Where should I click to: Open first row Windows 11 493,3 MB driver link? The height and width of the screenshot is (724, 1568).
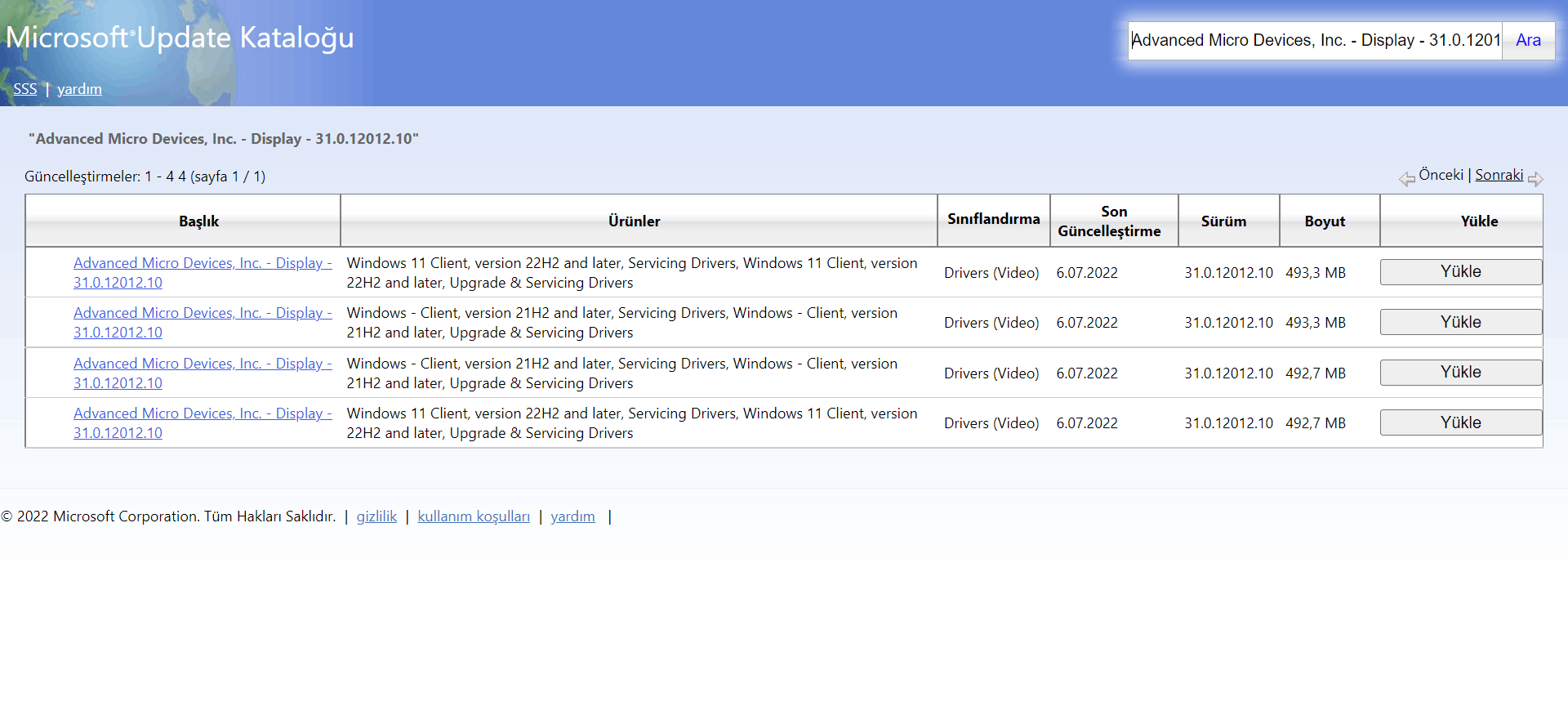203,273
